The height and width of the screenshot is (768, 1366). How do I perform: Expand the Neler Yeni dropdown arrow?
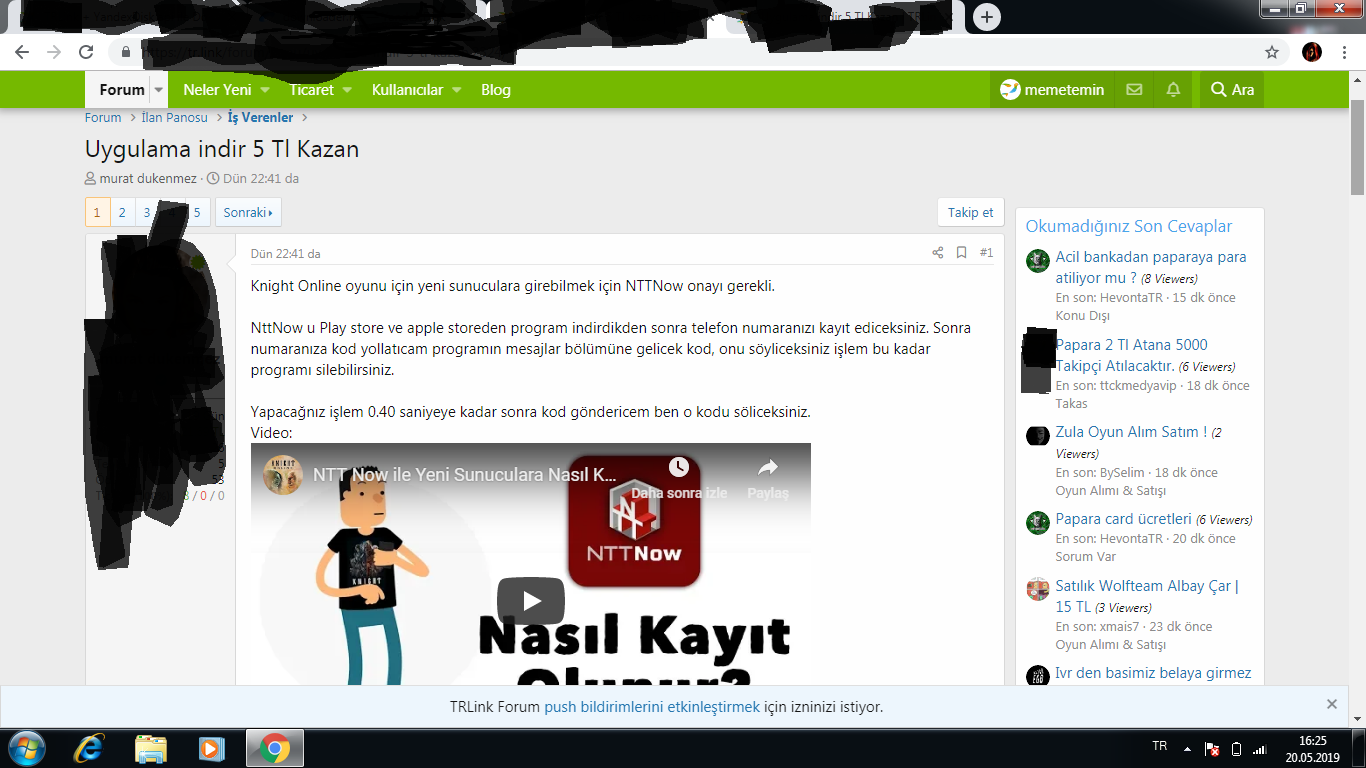click(267, 90)
